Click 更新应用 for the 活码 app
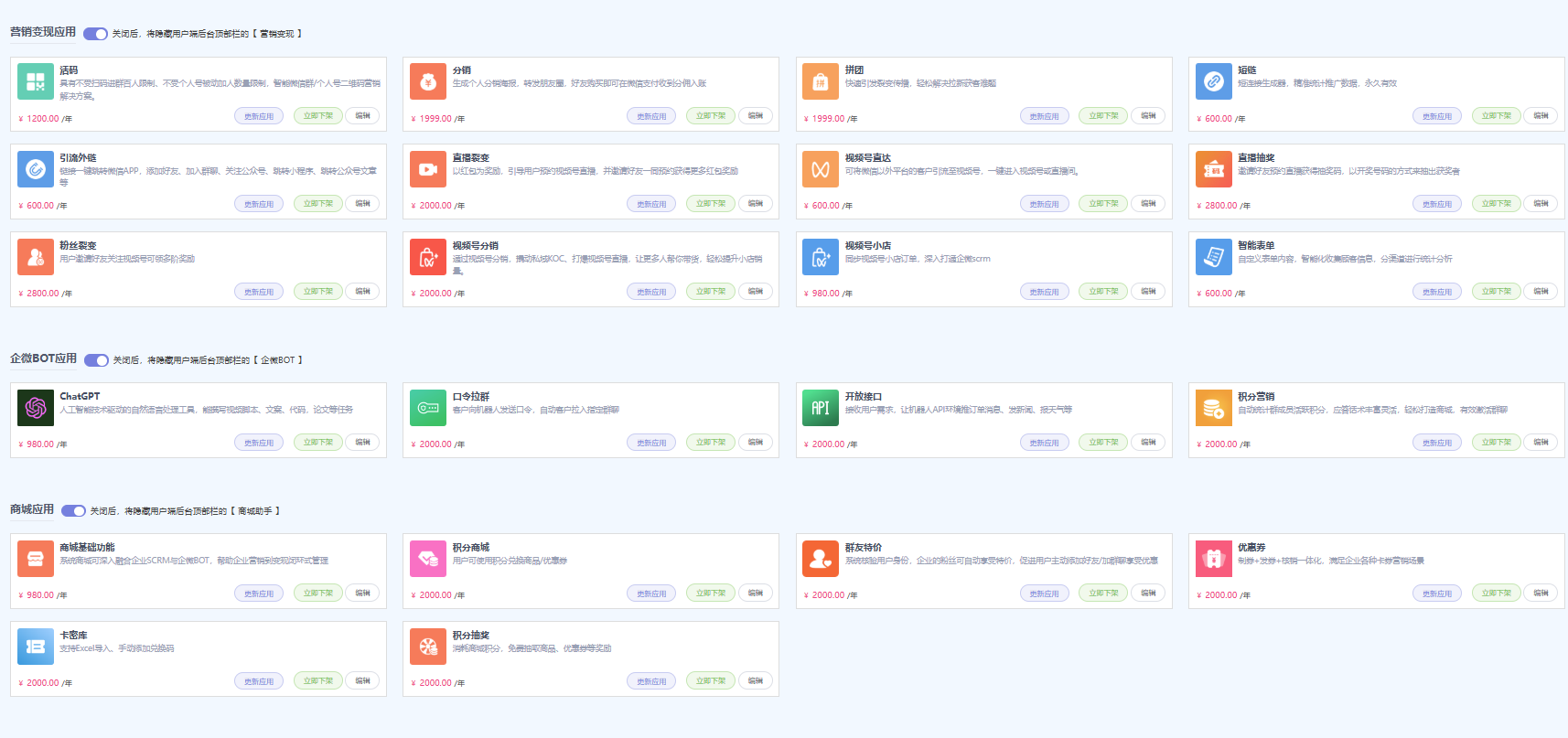 [259, 116]
